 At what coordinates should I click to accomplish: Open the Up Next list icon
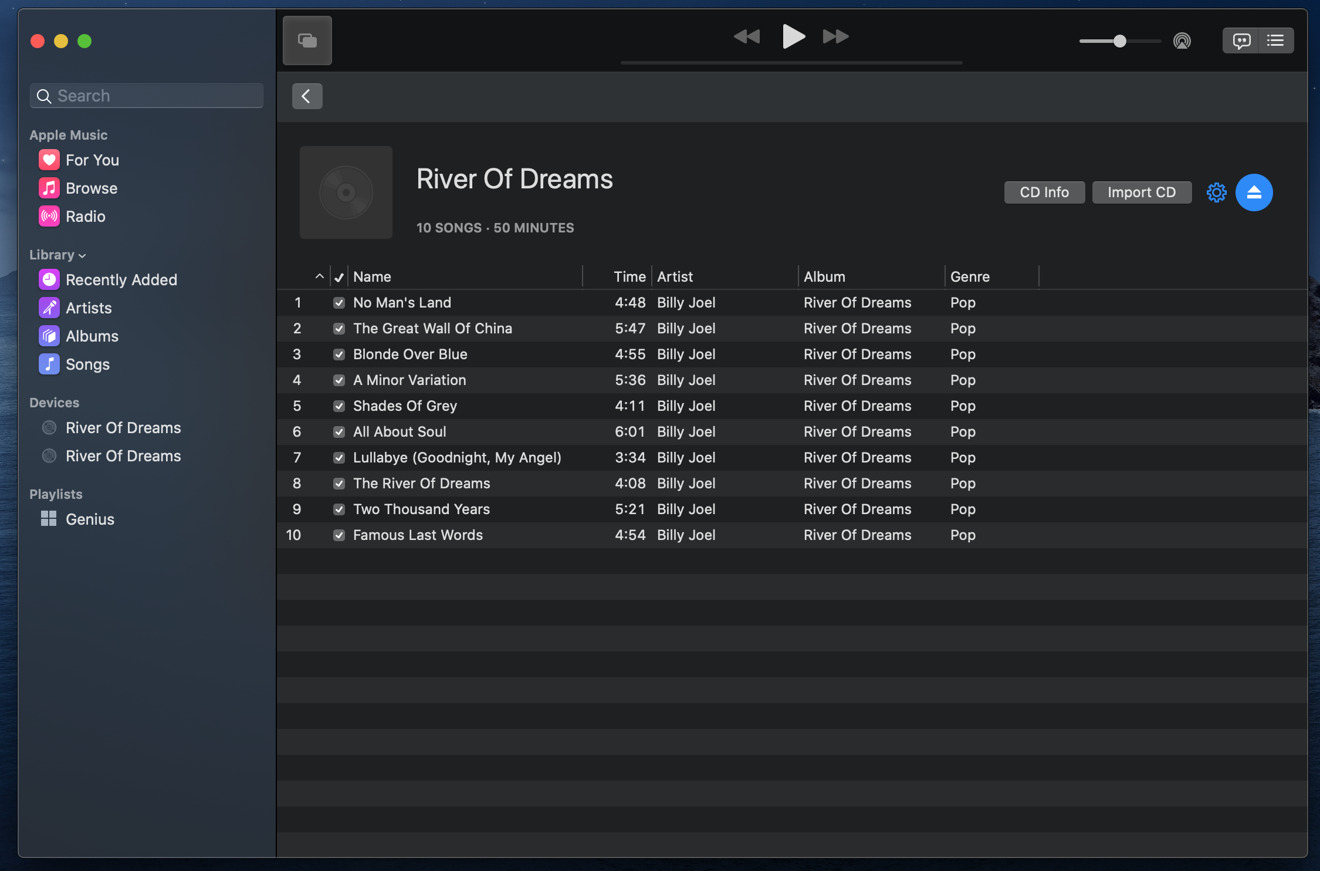(x=1276, y=41)
